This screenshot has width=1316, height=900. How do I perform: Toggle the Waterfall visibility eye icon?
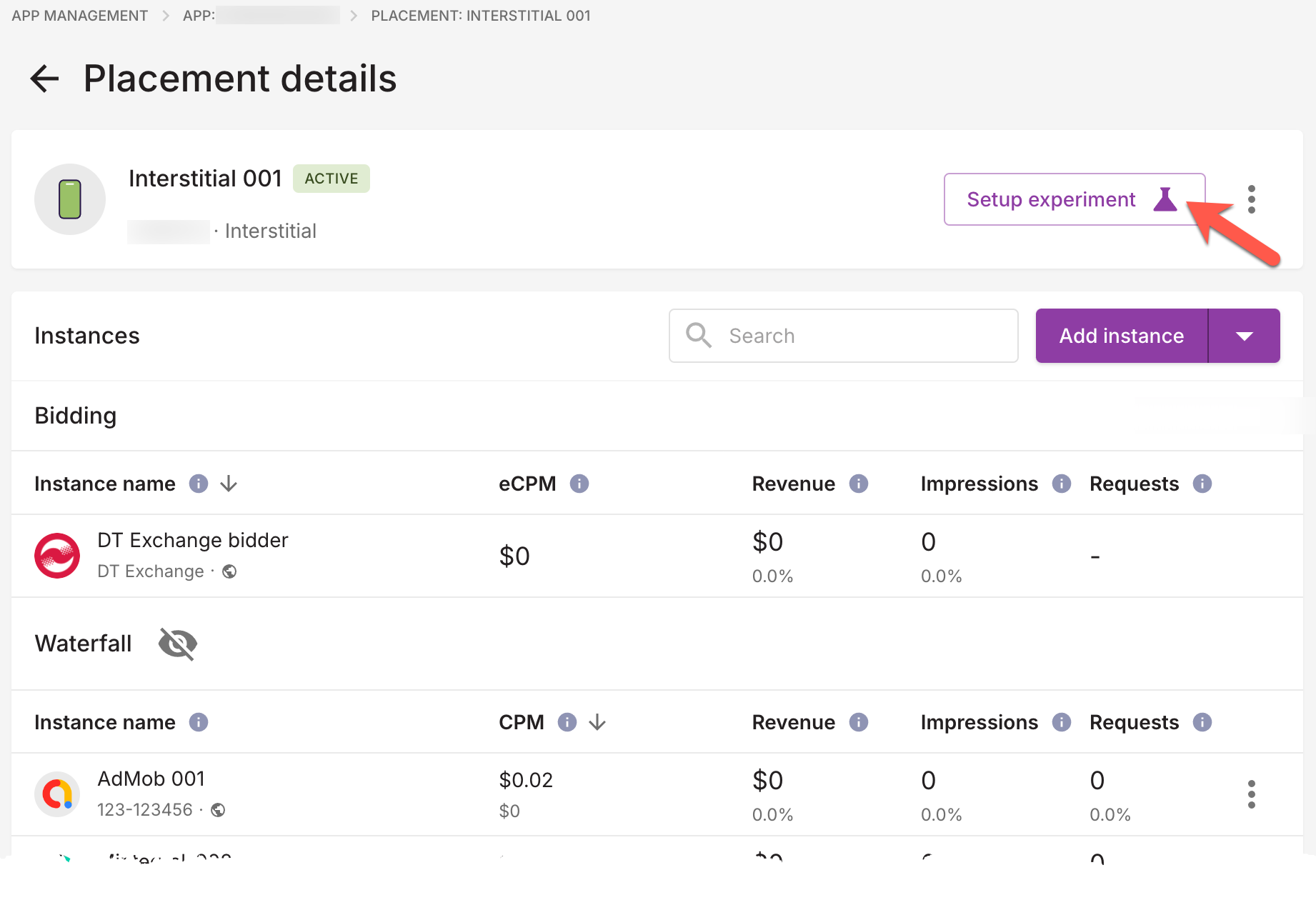[178, 644]
